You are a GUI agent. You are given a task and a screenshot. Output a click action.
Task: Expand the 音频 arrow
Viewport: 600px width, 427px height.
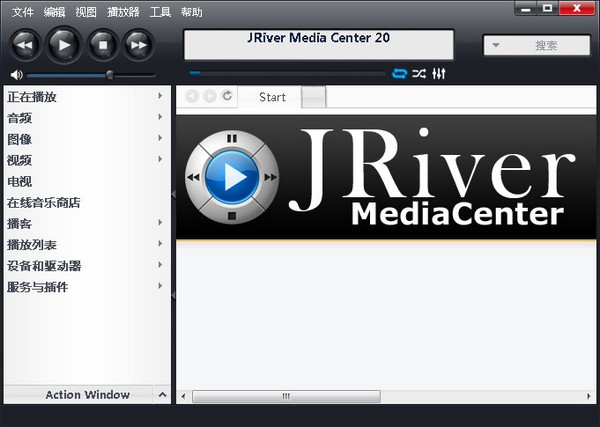160,117
